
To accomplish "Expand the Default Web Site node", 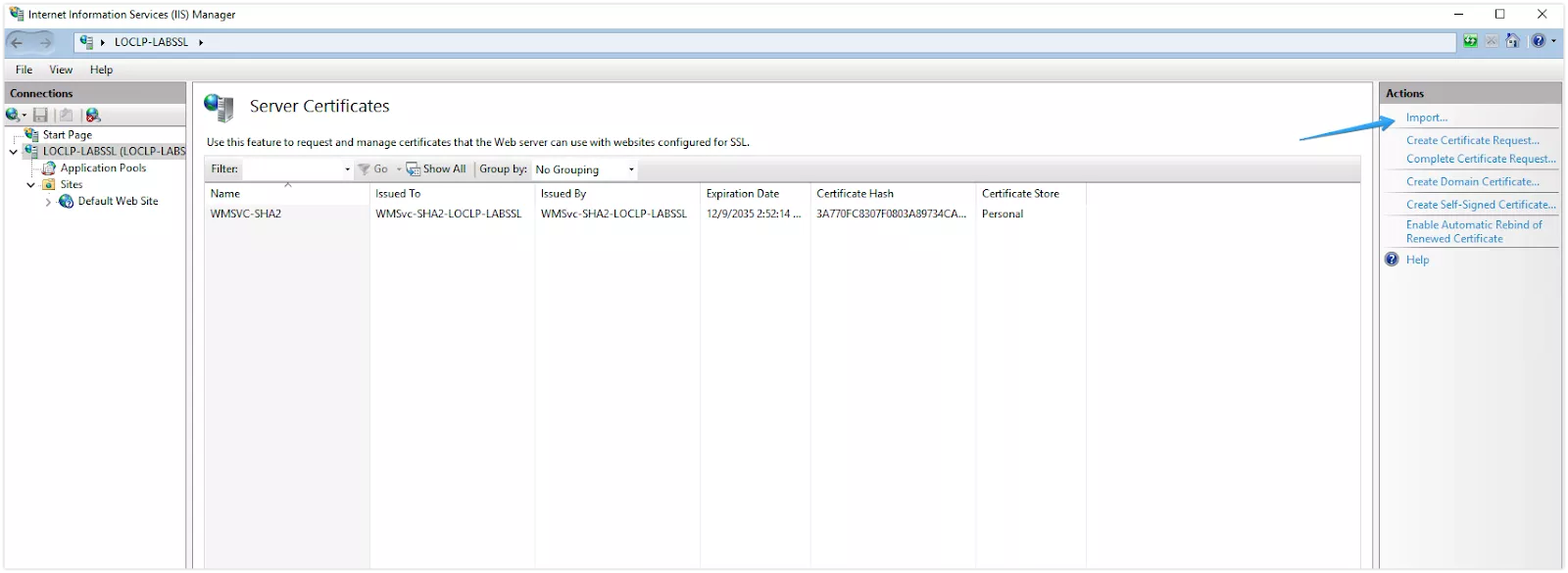I will click(x=48, y=202).
